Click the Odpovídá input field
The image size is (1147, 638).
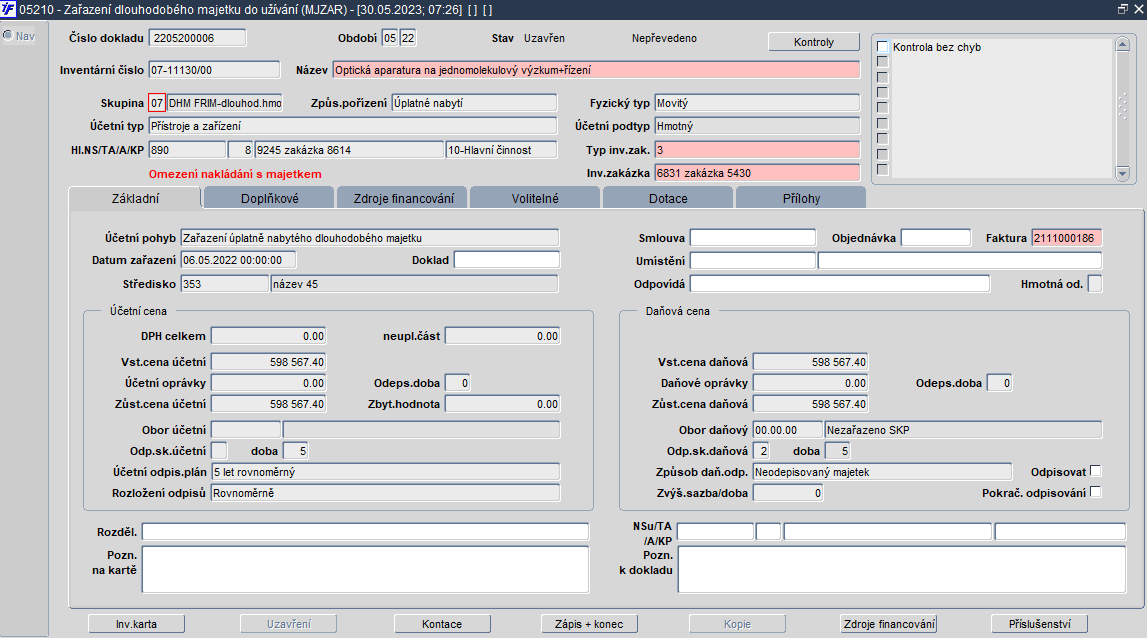(840, 284)
